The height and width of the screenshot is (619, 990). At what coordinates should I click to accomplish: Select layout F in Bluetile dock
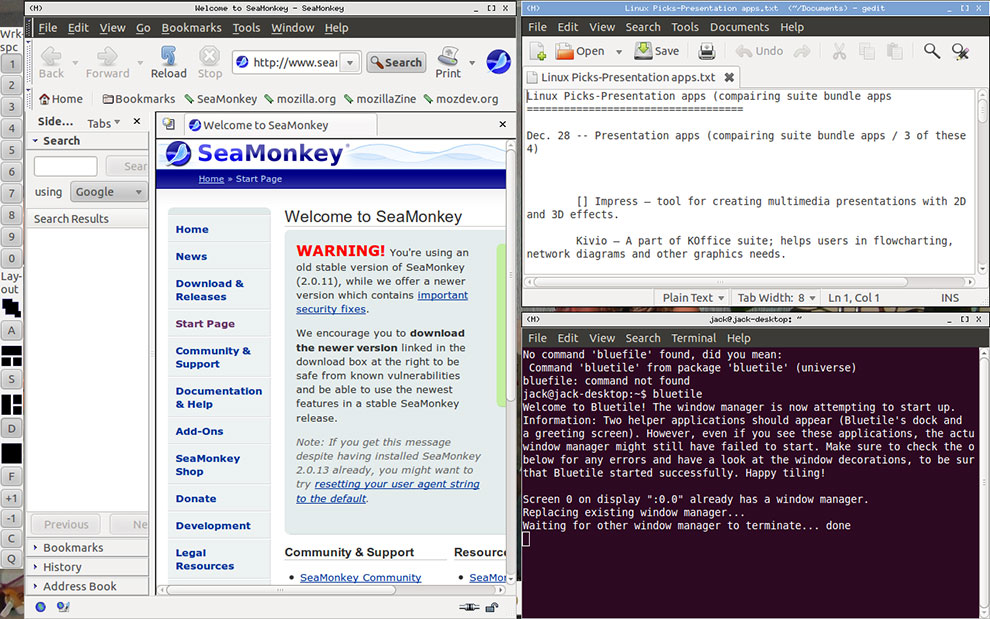point(11,477)
